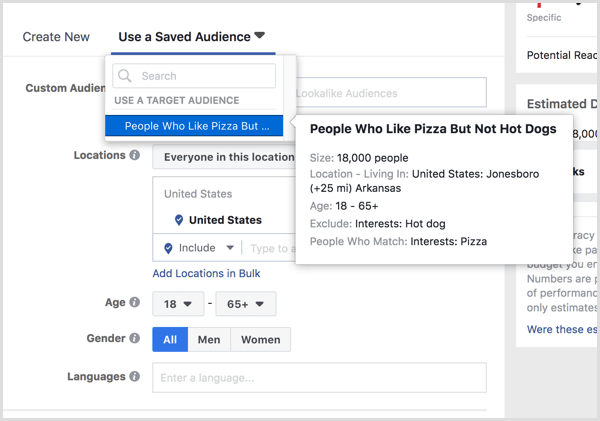The image size is (600, 421).
Task: Switch to Create New tab
Action: pos(56,37)
